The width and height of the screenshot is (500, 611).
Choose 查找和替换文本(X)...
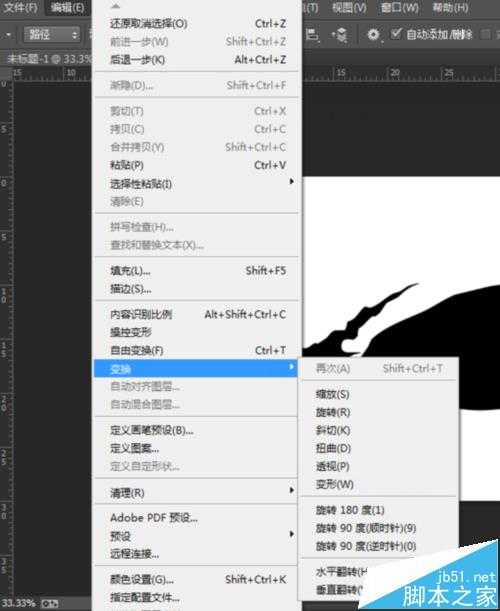point(197,245)
